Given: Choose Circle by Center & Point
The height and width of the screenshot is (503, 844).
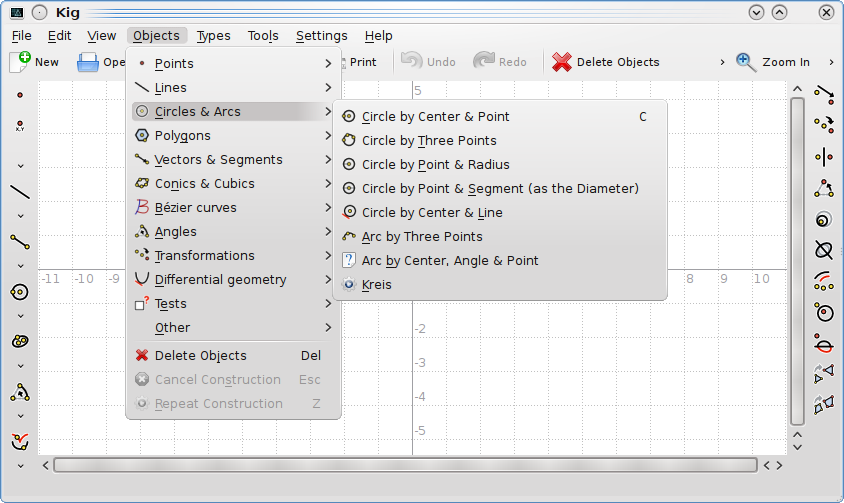Looking at the screenshot, I should 500,116.
